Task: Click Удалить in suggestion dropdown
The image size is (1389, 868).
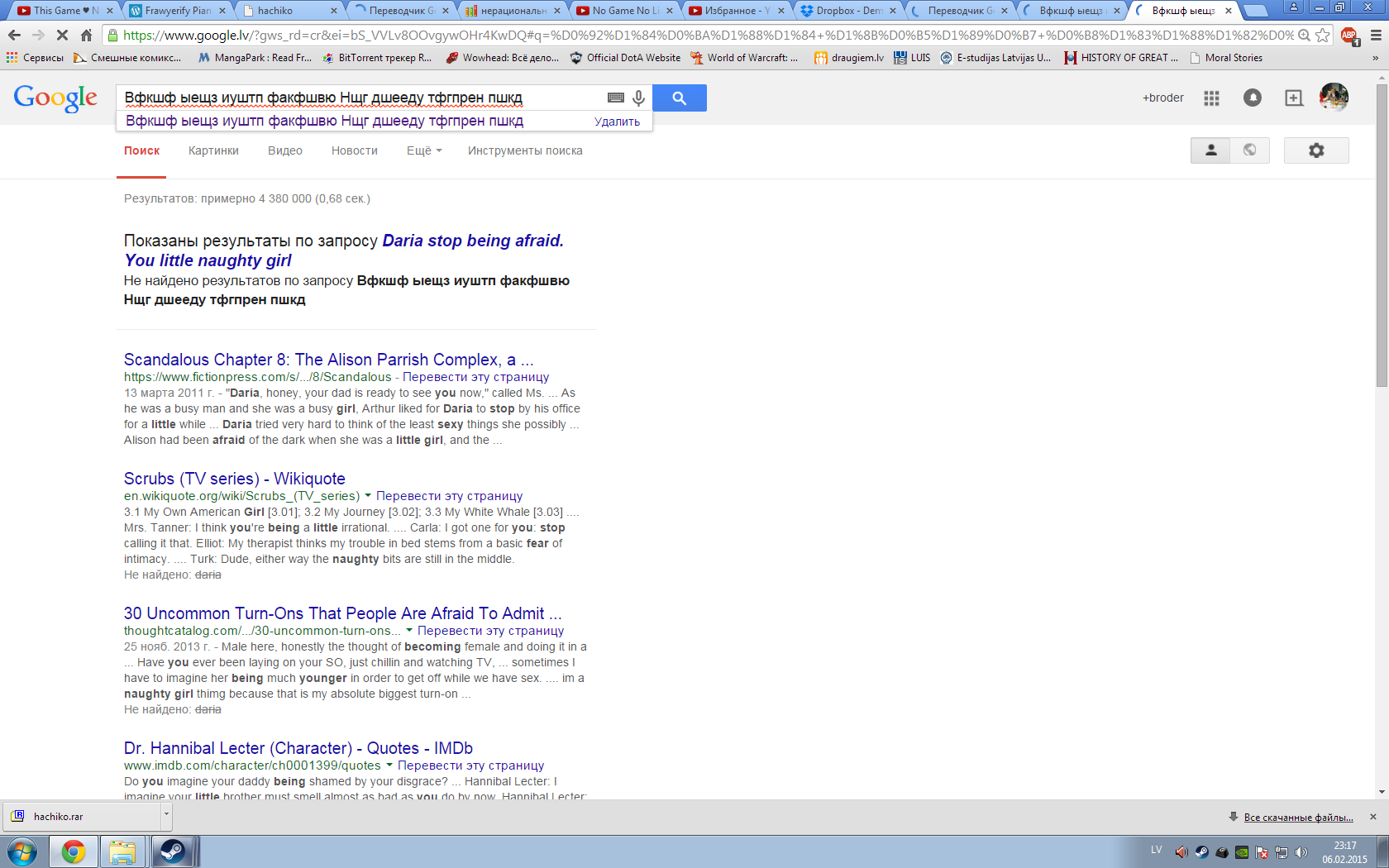Action: tap(617, 122)
